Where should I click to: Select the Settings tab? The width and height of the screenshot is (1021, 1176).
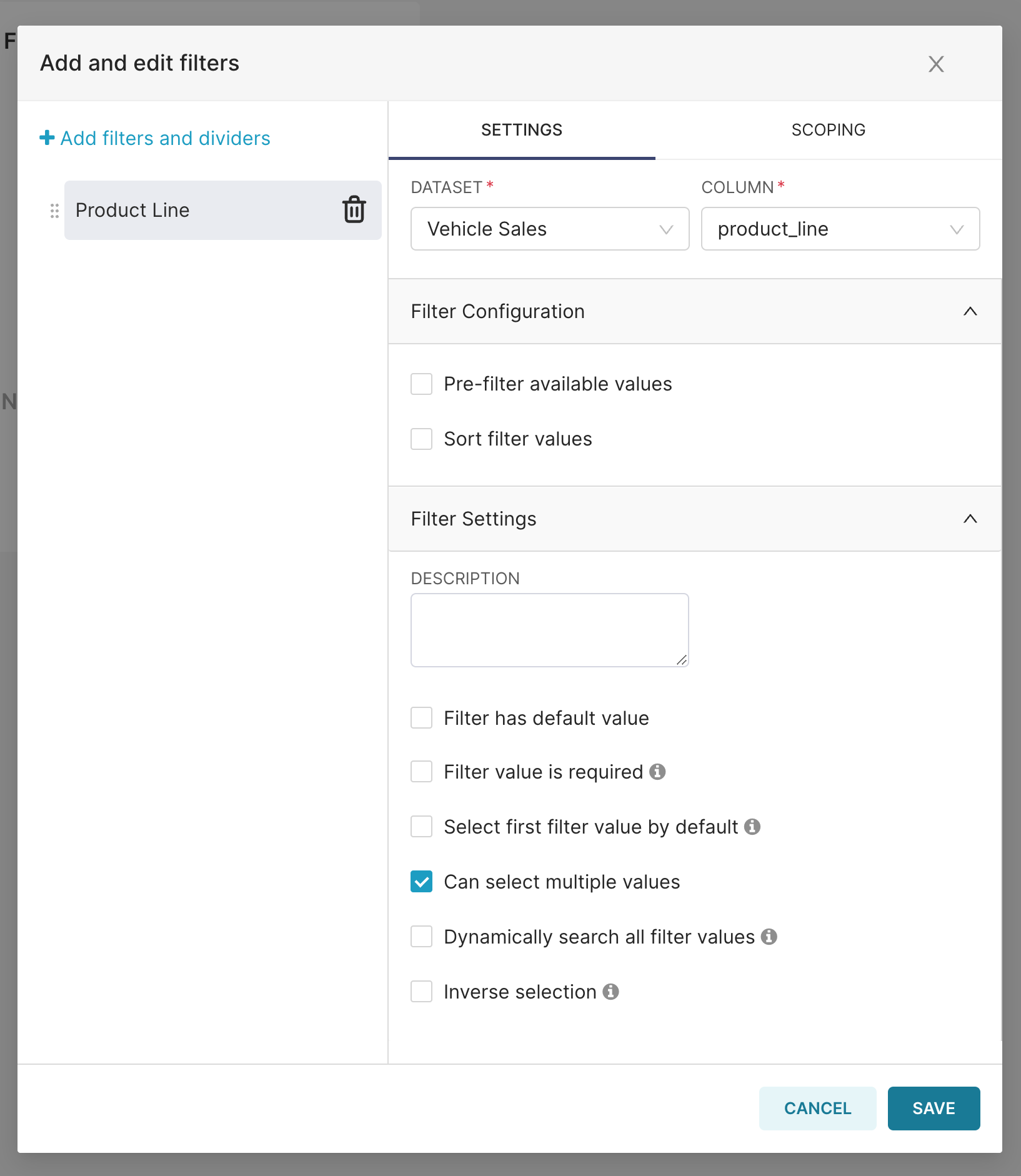click(x=521, y=130)
